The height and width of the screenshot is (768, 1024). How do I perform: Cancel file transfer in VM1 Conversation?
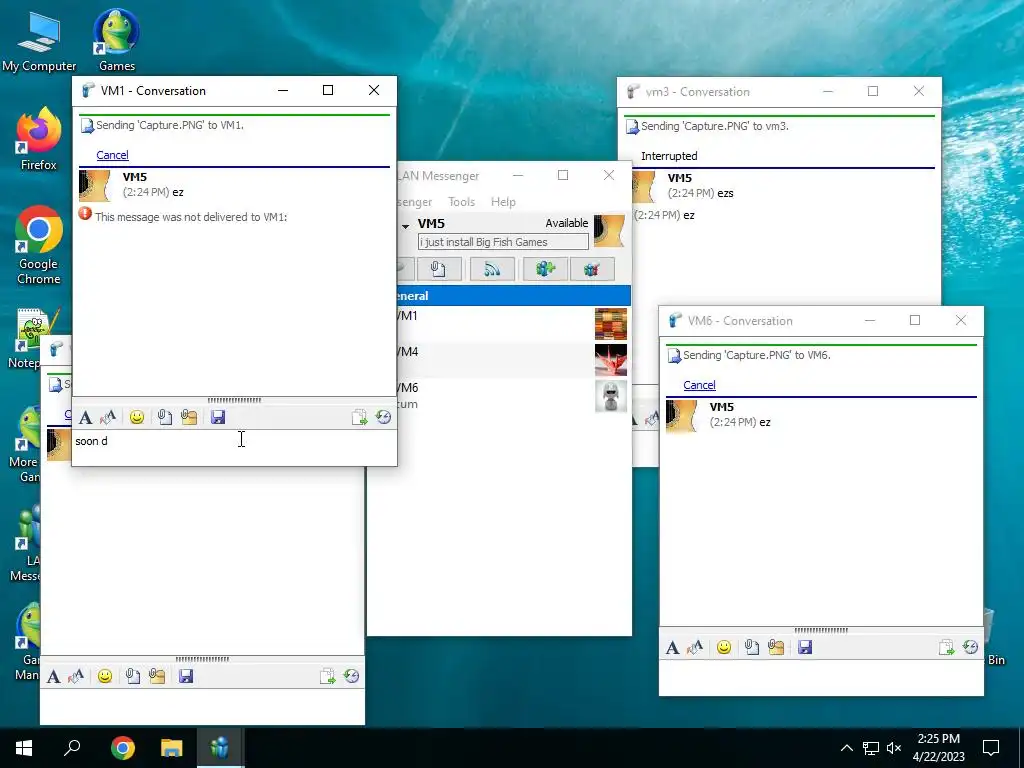112,155
